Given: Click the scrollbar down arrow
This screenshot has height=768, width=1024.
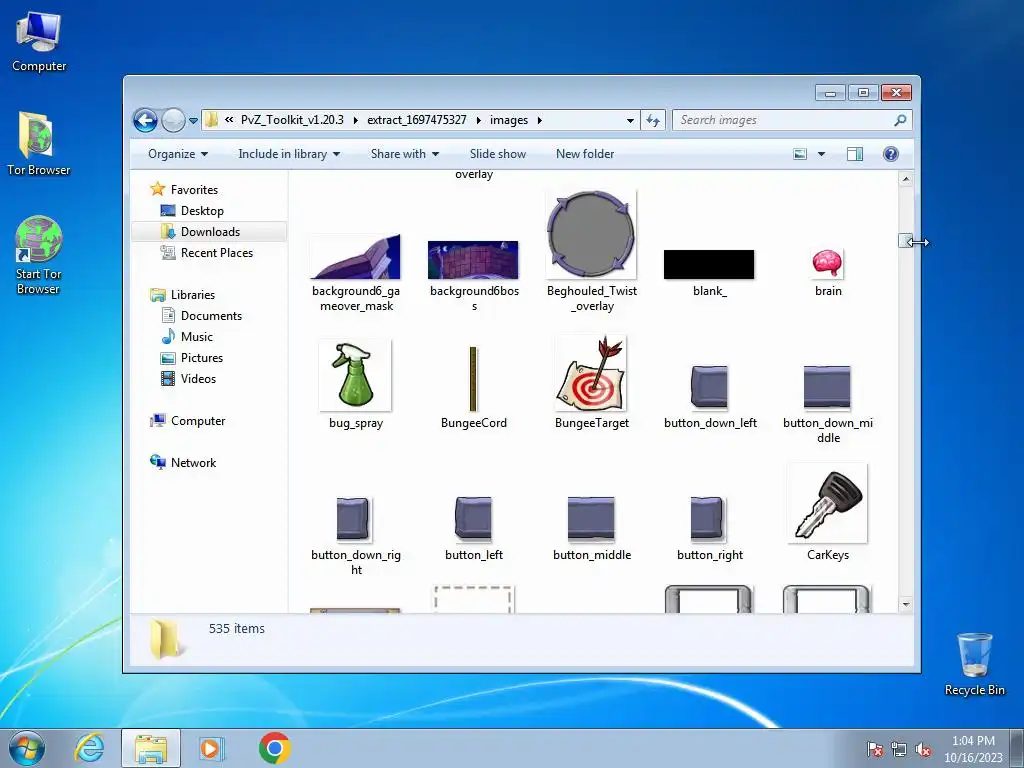Looking at the screenshot, I should (906, 605).
